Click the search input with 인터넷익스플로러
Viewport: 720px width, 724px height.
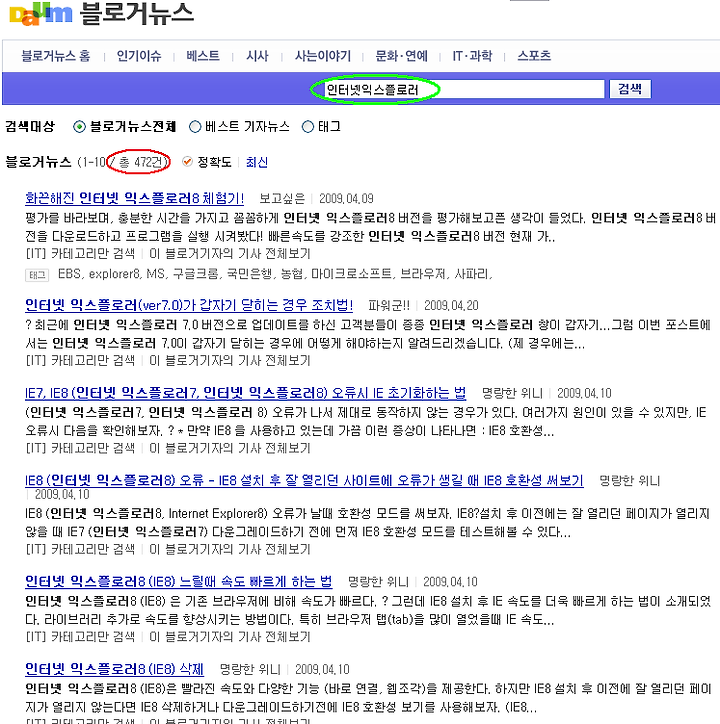(464, 89)
